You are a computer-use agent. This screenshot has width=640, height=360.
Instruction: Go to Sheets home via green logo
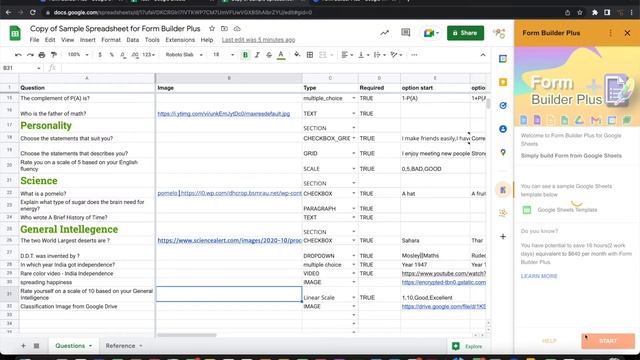point(15,33)
